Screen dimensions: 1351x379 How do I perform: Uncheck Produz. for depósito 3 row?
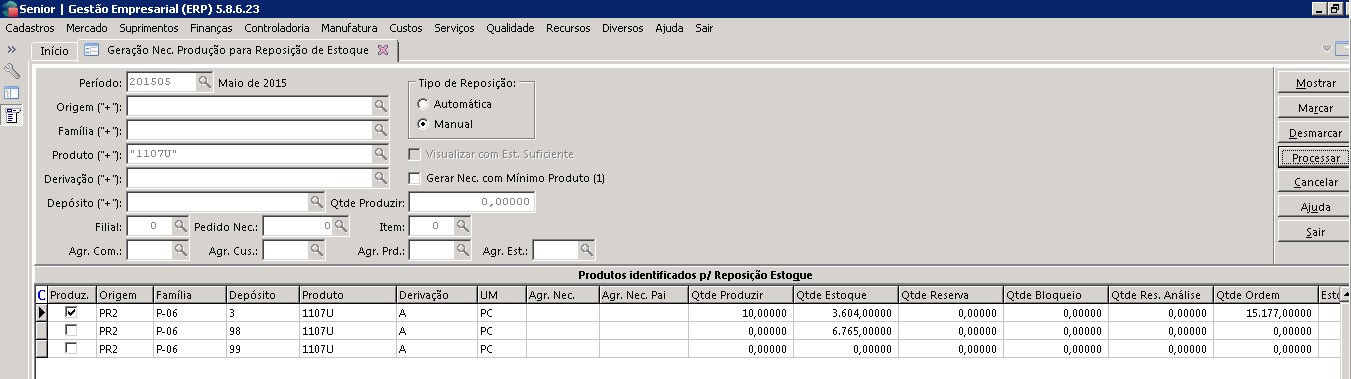point(71,312)
